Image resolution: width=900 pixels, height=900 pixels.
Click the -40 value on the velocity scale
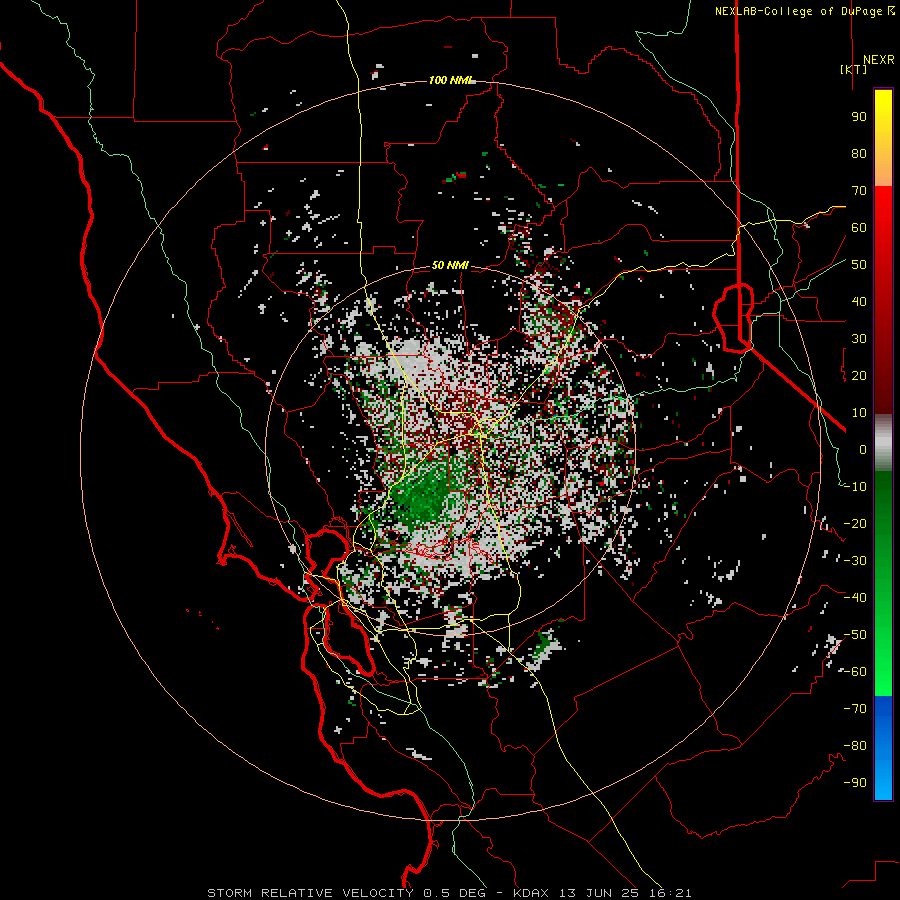point(855,598)
